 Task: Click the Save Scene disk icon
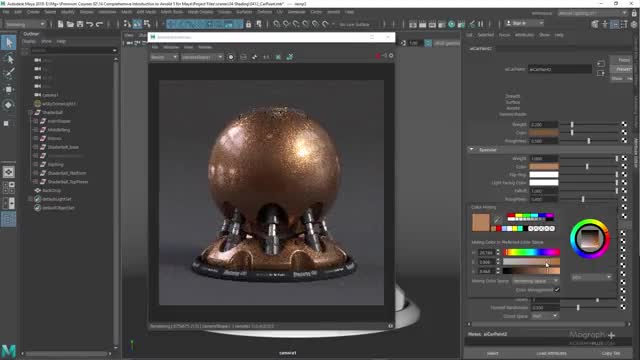coord(80,24)
